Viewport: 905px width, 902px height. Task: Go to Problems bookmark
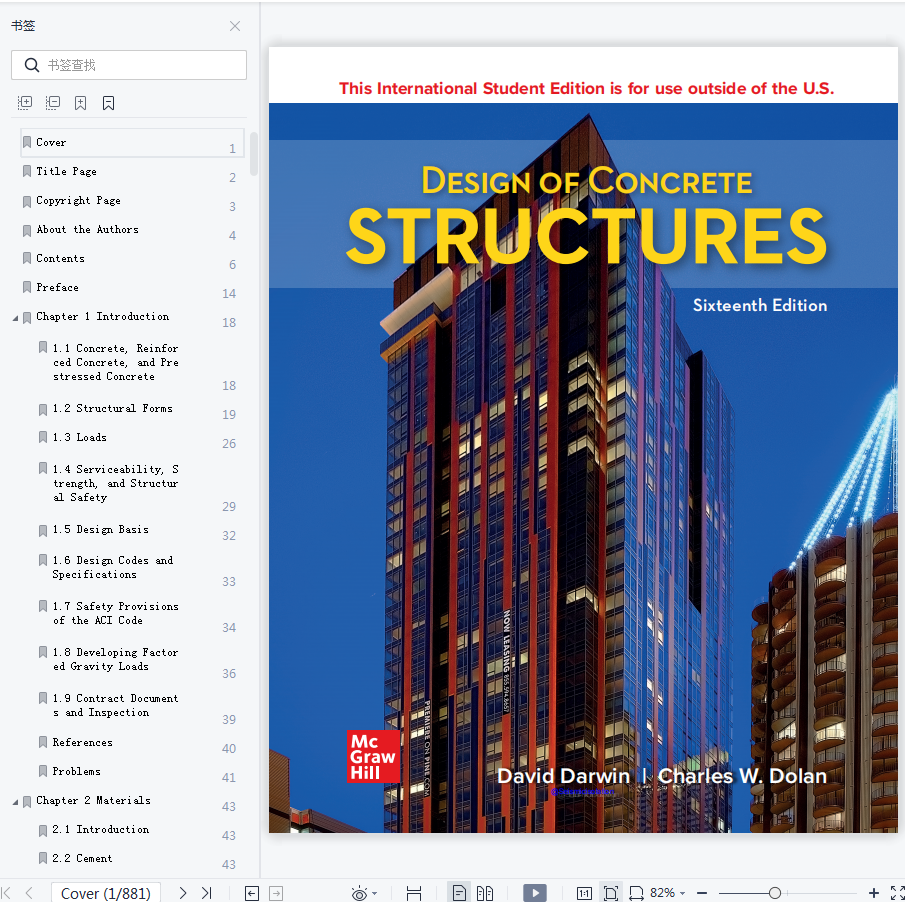pyautogui.click(x=76, y=771)
